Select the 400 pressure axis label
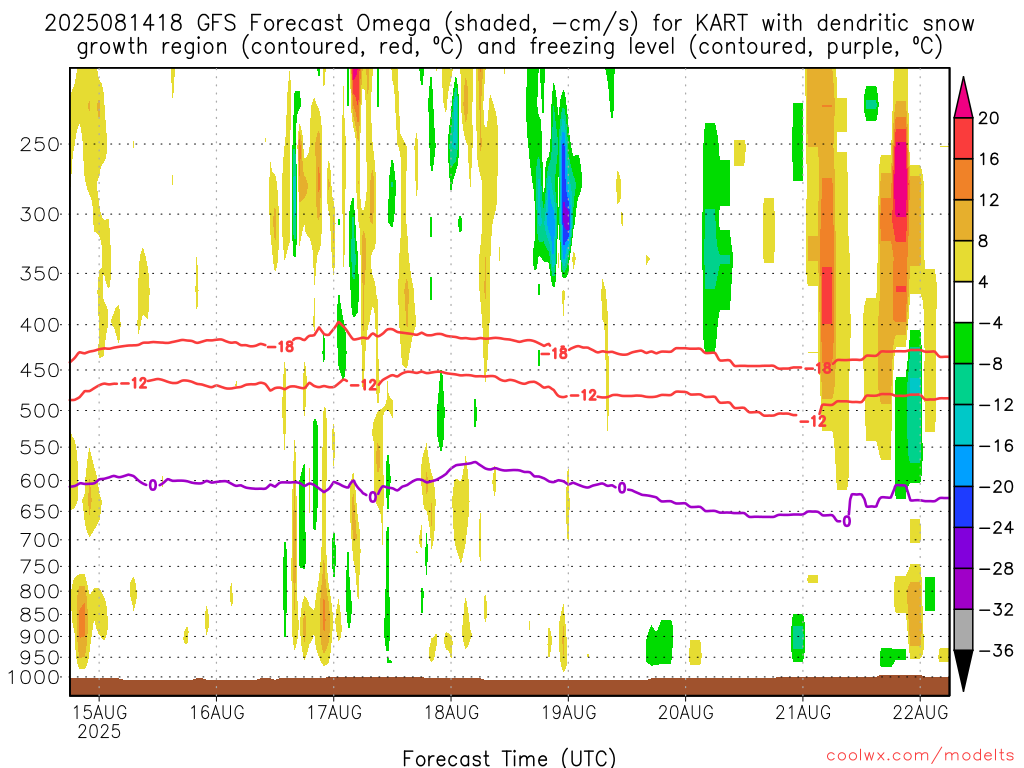This screenshot has height=768, width=1024. click(40, 325)
